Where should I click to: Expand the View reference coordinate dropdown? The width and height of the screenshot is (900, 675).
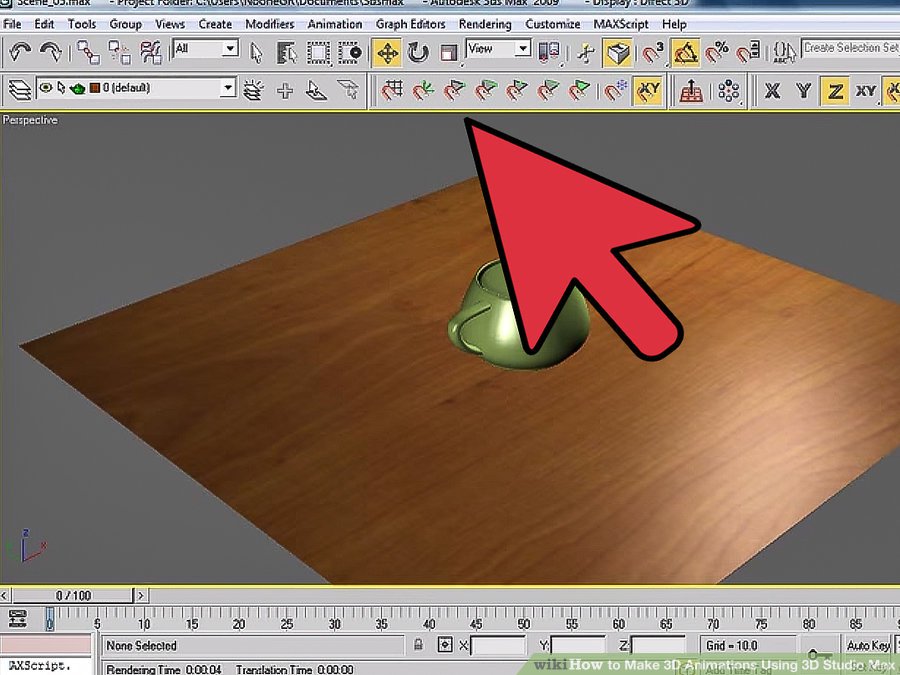[x=522, y=49]
